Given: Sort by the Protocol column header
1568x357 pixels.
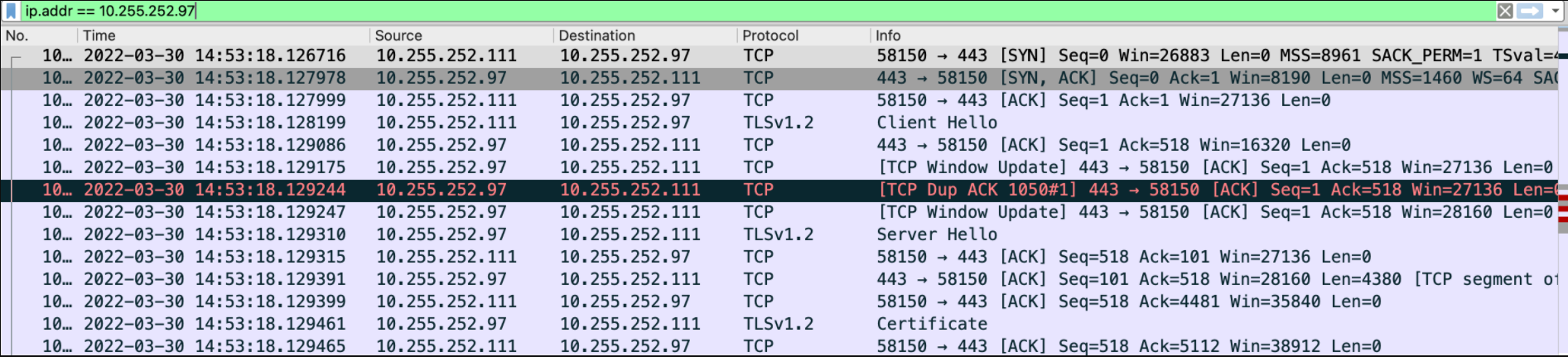Looking at the screenshot, I should 803,36.
